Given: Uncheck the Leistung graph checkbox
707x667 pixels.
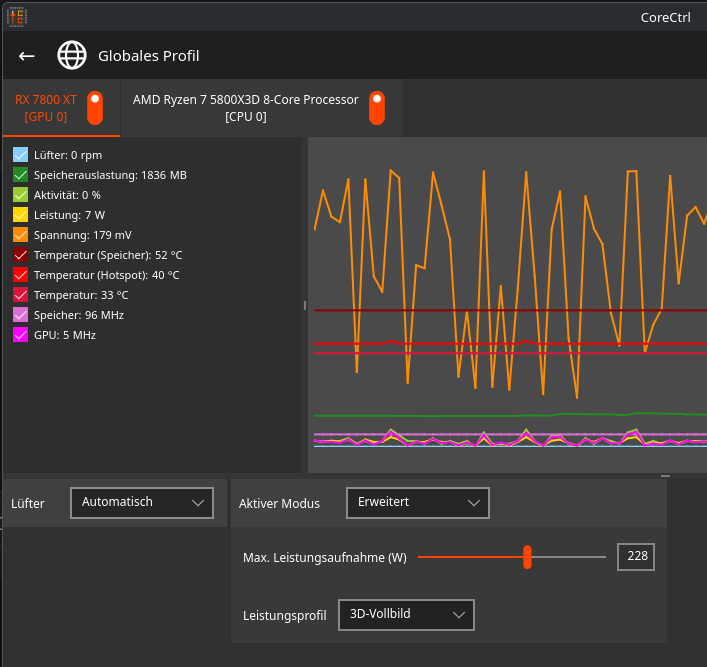Looking at the screenshot, I should tap(20, 215).
